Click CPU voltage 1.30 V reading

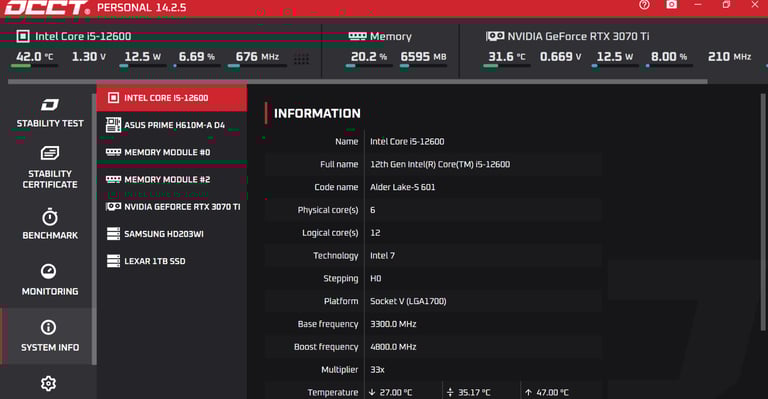pyautogui.click(x=89, y=57)
